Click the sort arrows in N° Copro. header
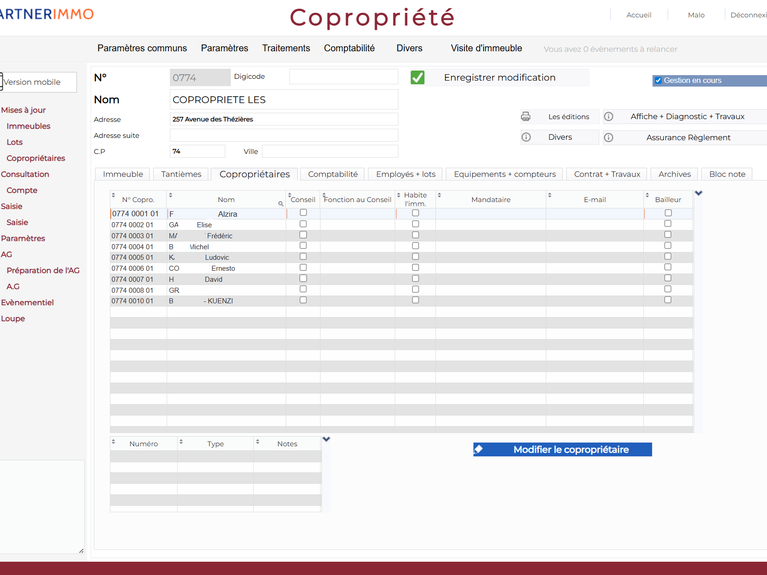The height and width of the screenshot is (575, 767). pos(113,195)
